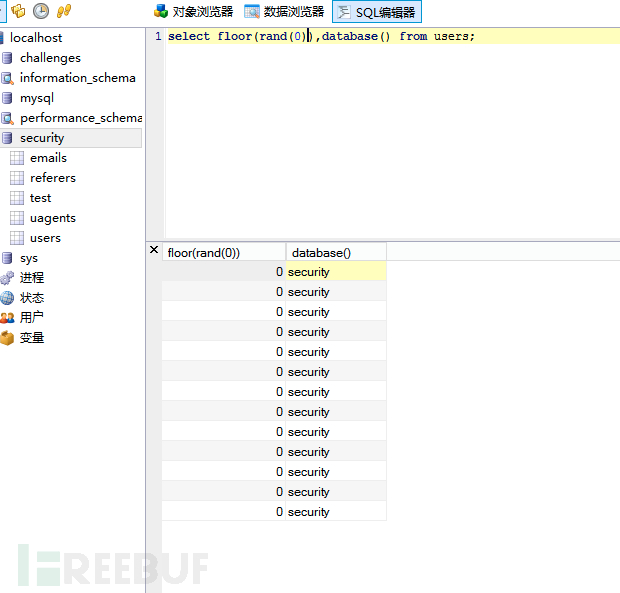The height and width of the screenshot is (593, 620).
Task: Click the test table grid icon
Action: [17, 198]
